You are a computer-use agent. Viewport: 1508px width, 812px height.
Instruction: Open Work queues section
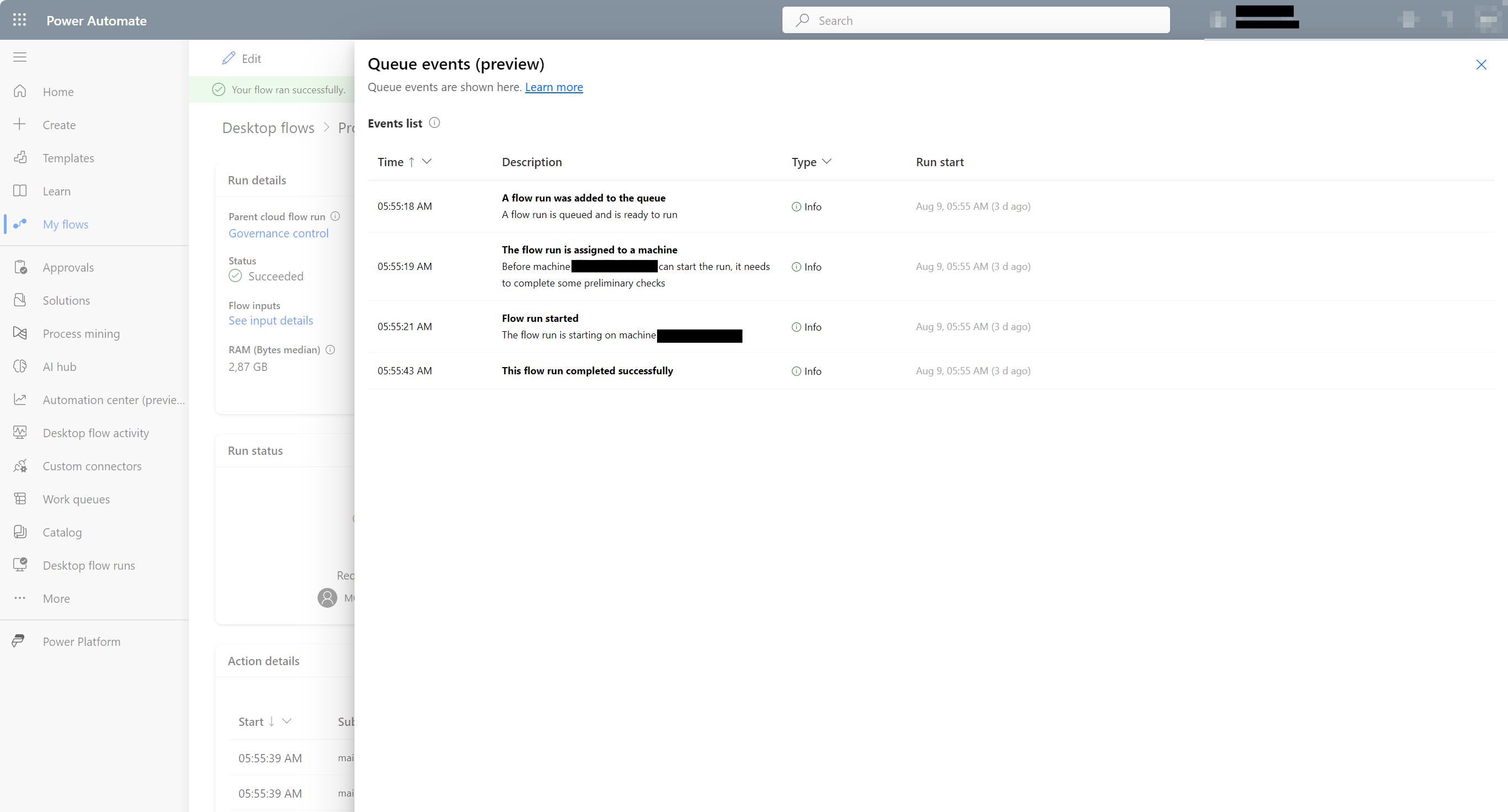pos(76,498)
